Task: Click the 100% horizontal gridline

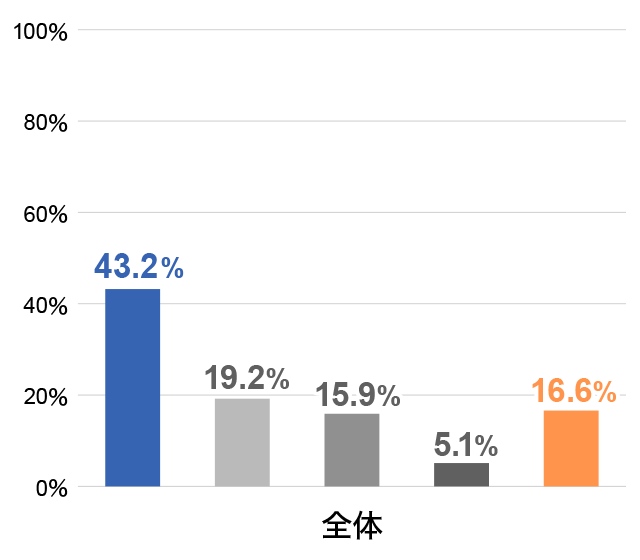Action: (351, 29)
